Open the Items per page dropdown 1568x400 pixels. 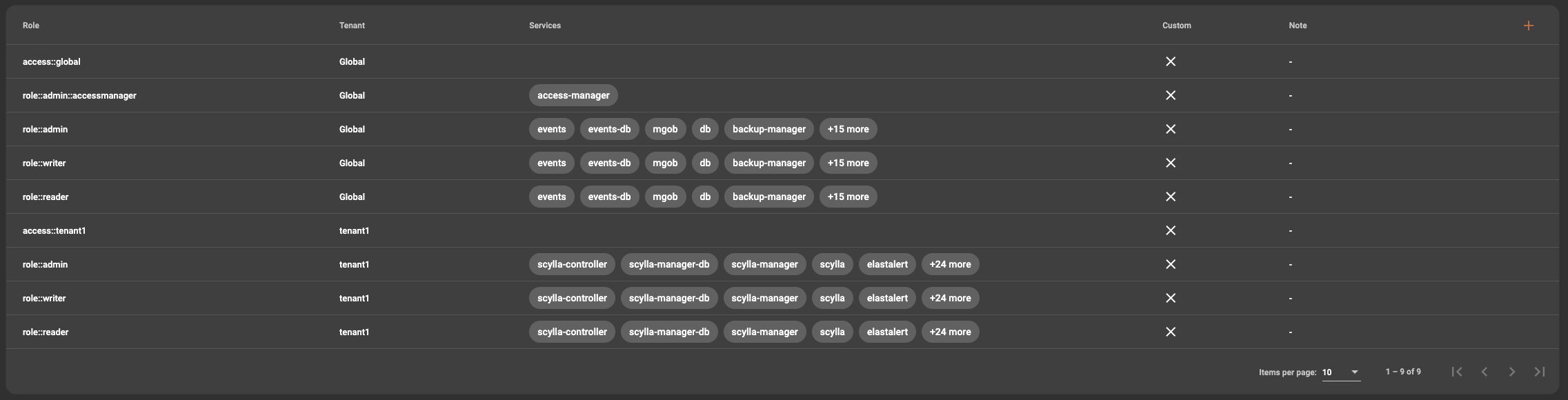click(x=1340, y=372)
